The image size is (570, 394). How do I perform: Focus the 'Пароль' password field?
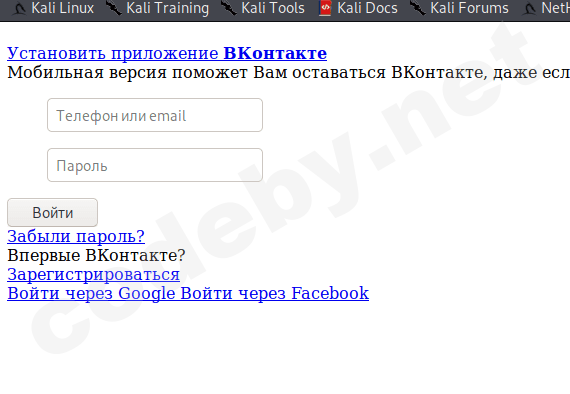[155, 165]
